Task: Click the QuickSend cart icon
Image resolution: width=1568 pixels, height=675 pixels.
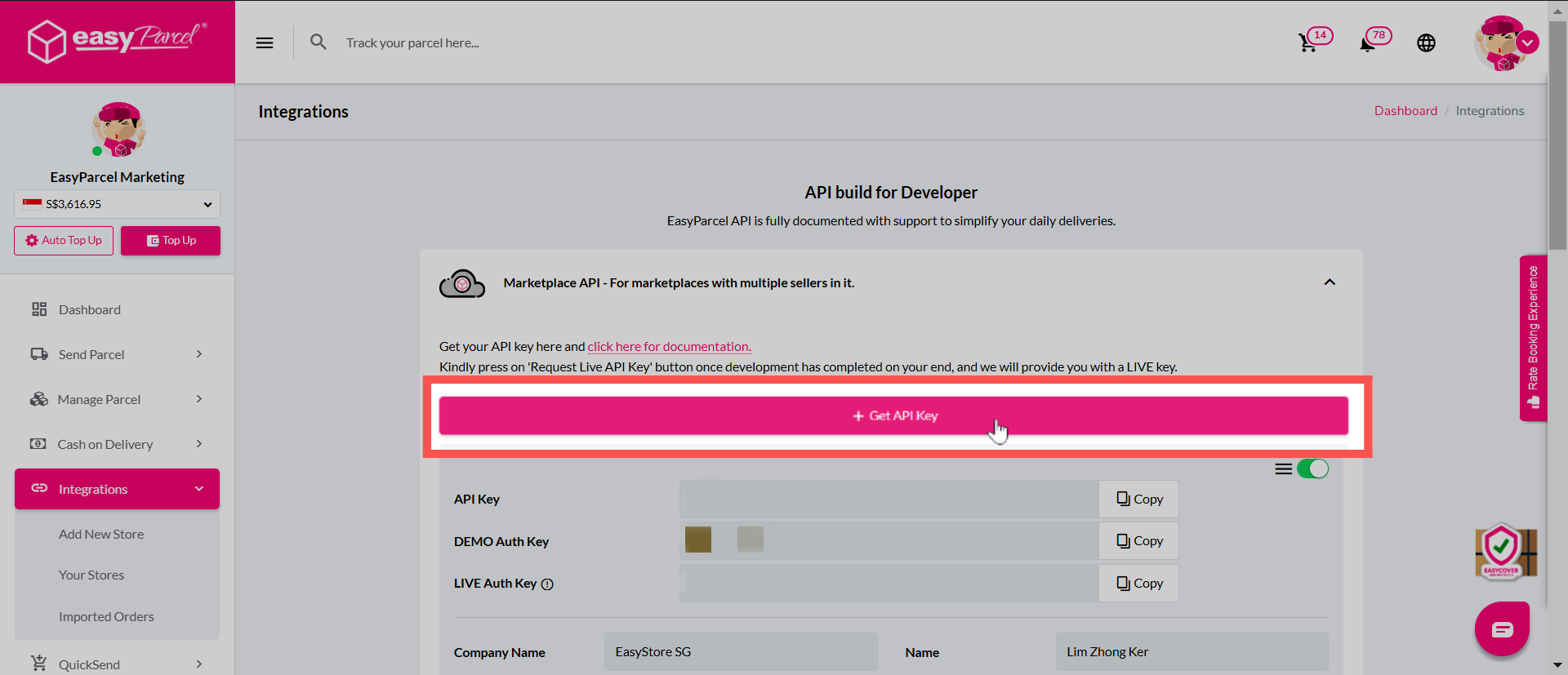Action: 38,664
